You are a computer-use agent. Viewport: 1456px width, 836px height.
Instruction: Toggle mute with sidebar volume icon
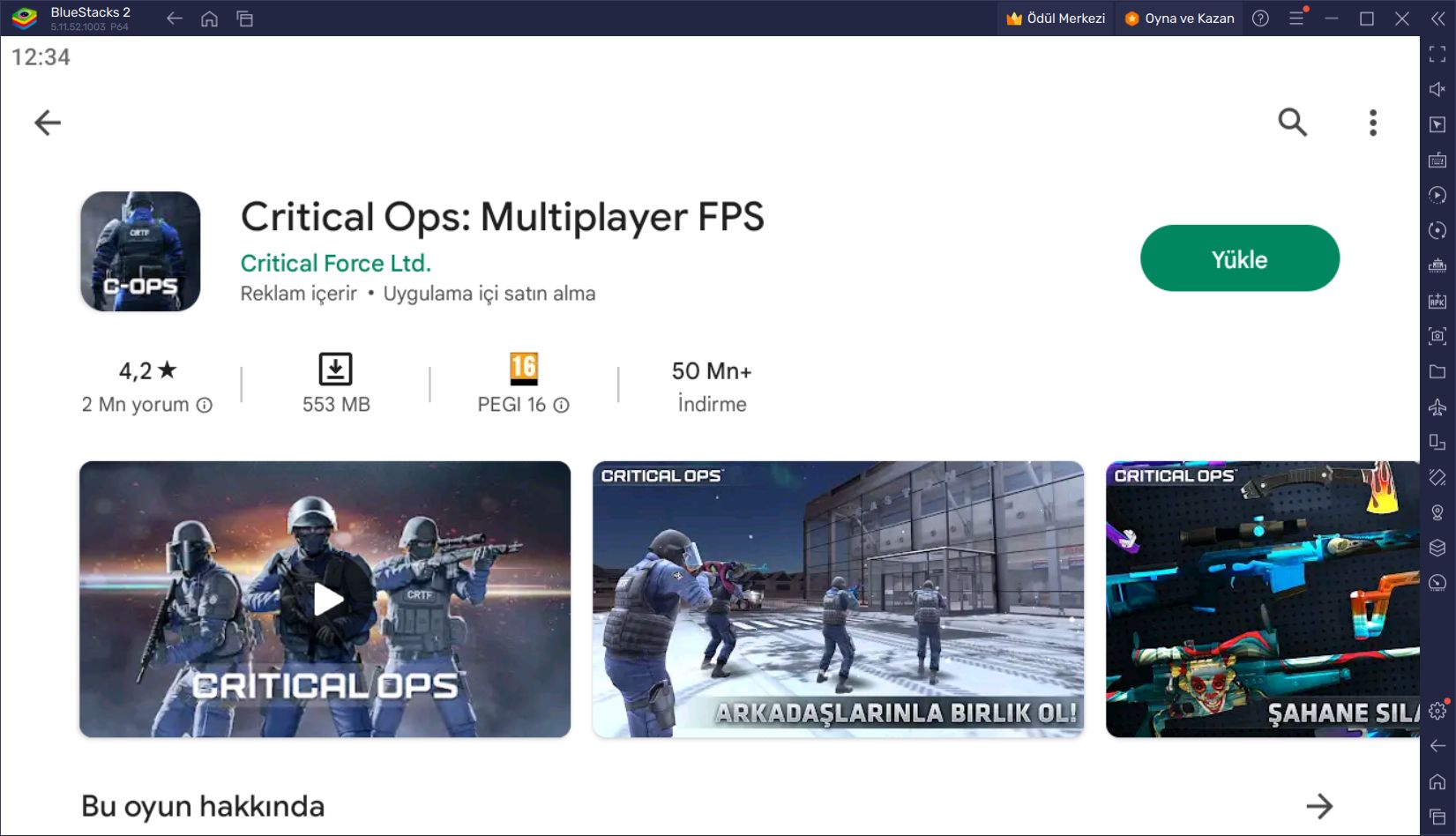[1437, 89]
